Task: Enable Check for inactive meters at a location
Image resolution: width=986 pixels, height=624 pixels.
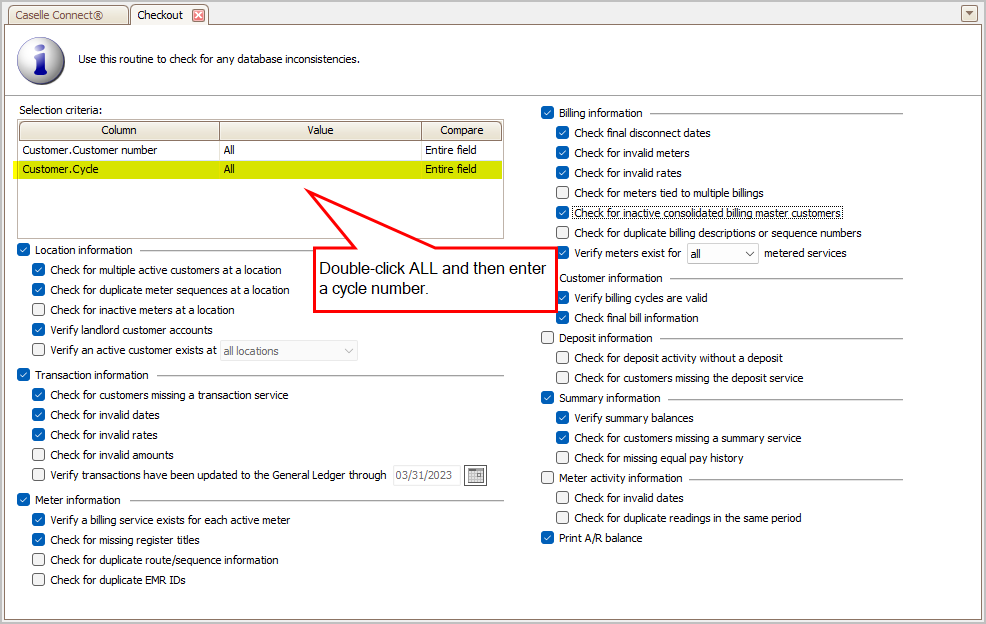Action: click(39, 310)
